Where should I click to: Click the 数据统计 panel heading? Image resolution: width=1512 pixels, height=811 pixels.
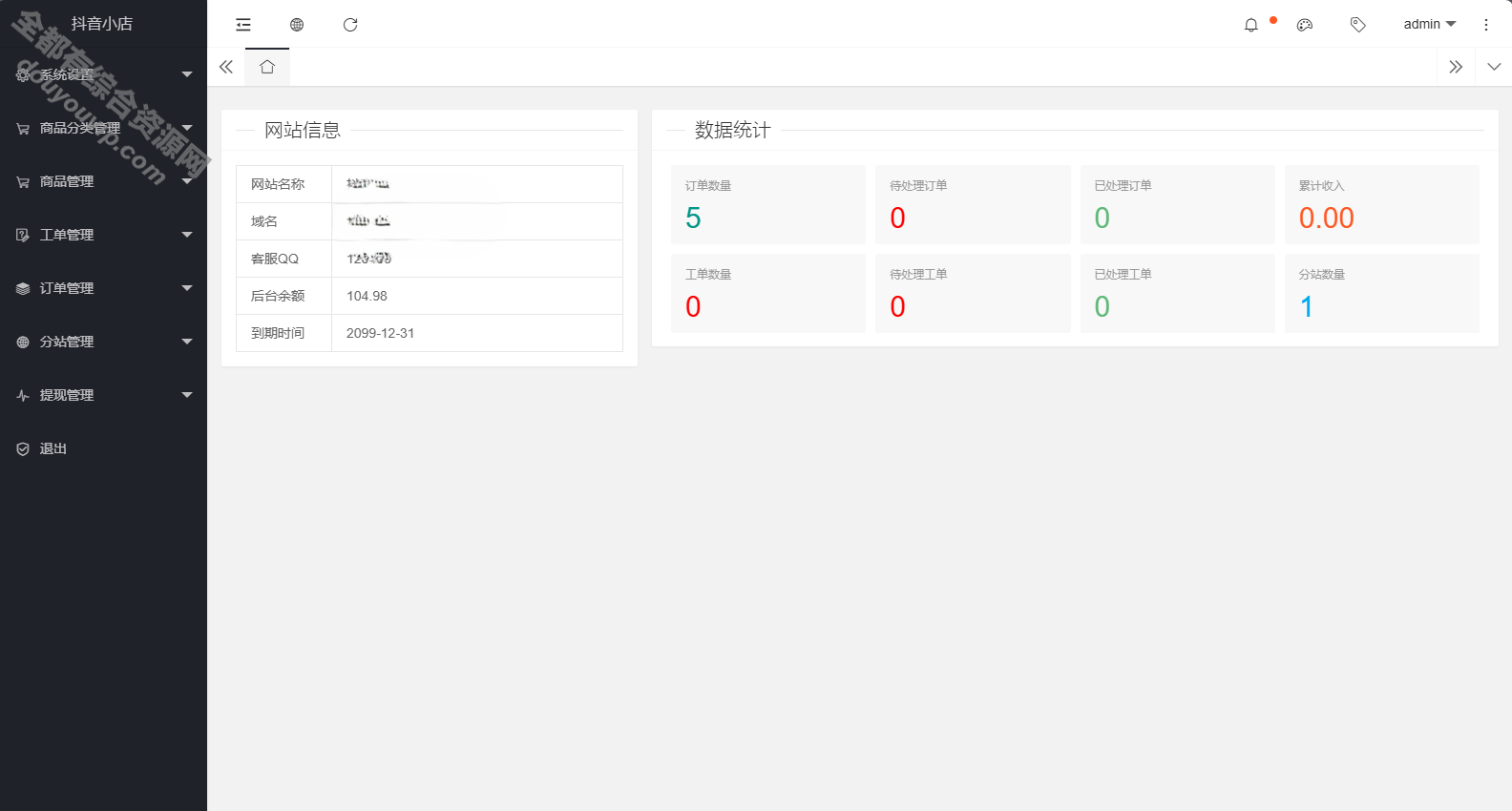(733, 130)
